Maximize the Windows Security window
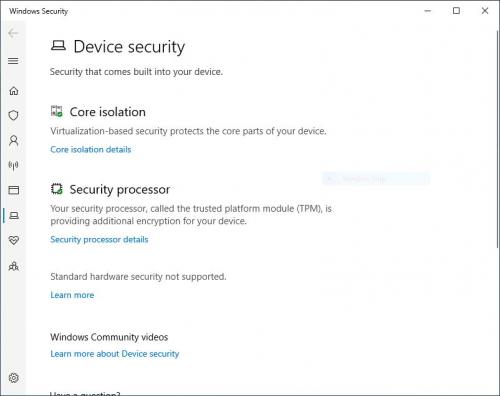This screenshot has height=396, width=500. 456,11
